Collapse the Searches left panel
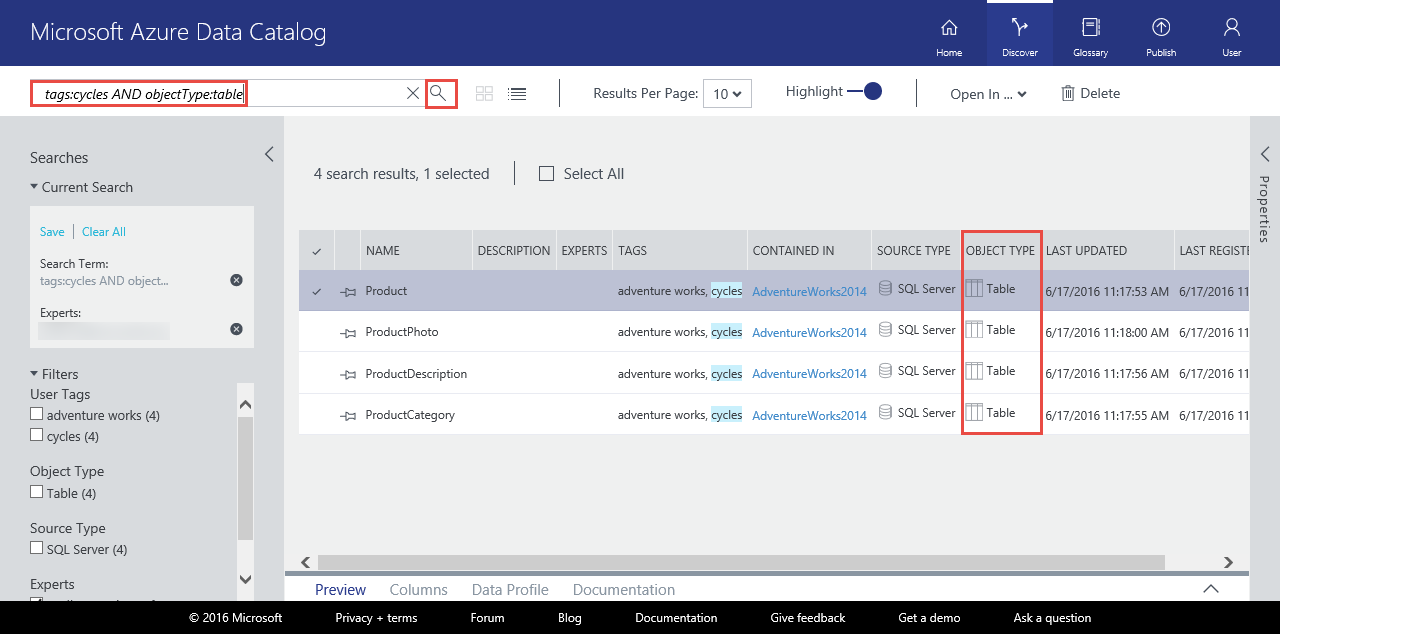 click(269, 154)
